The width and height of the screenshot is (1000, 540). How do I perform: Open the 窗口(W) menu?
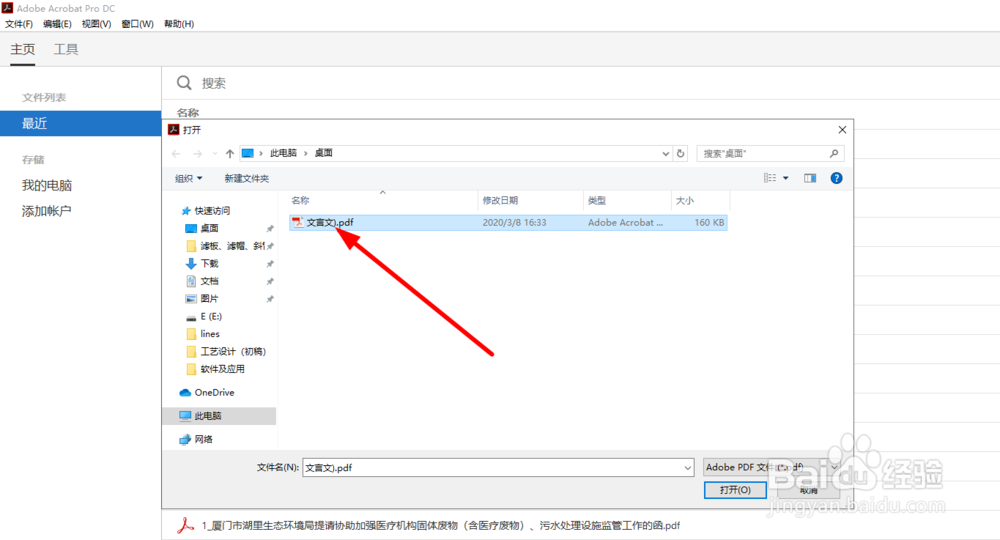pyautogui.click(x=137, y=24)
